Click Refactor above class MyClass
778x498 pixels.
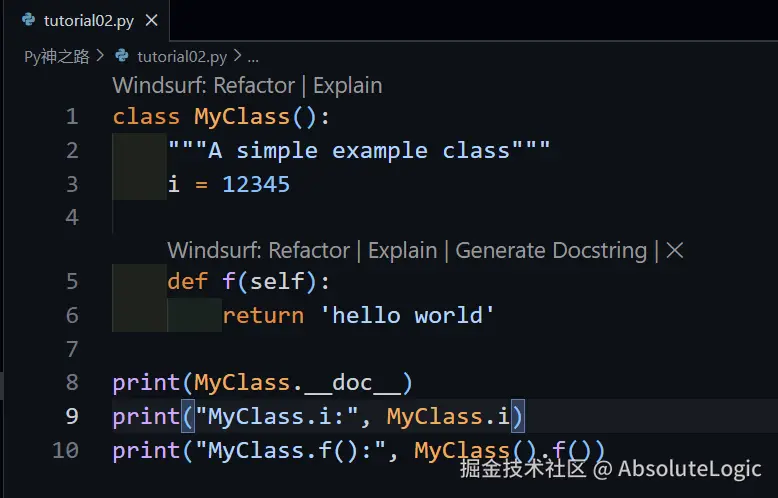point(254,85)
